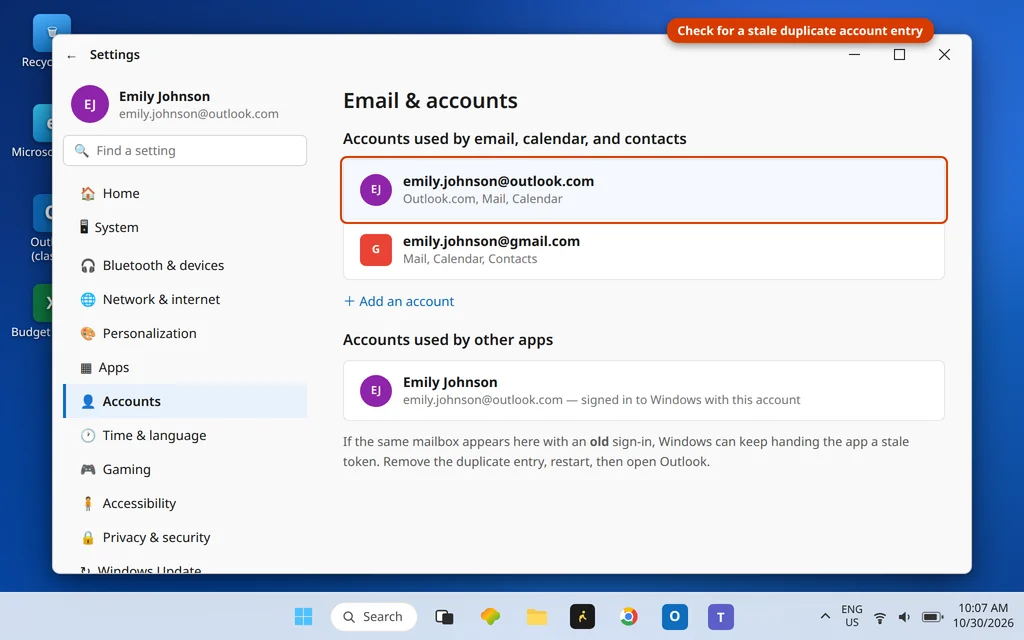The height and width of the screenshot is (640, 1024).
Task: Show hidden tray icons chevron
Action: tap(825, 616)
